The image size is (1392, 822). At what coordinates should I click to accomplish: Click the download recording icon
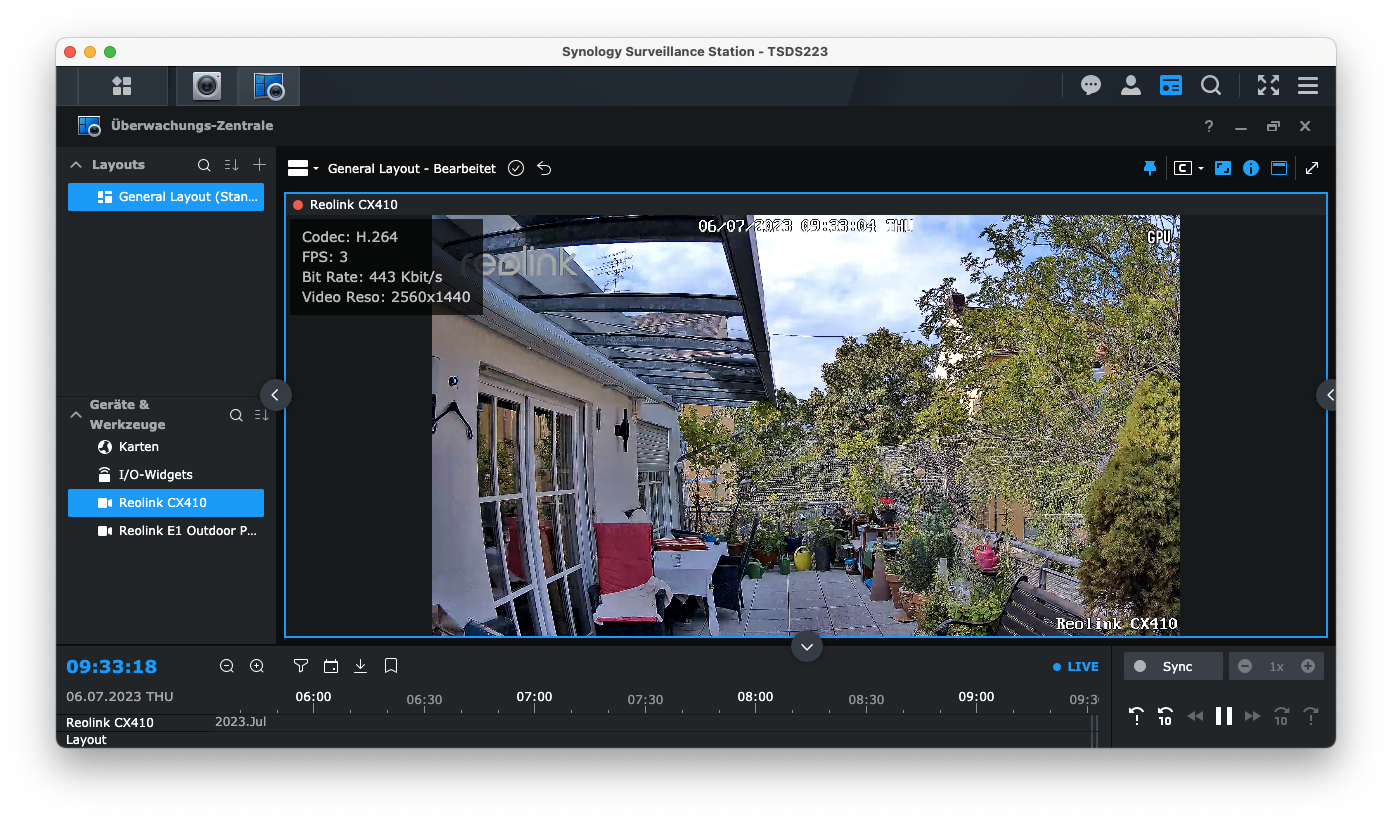361,666
